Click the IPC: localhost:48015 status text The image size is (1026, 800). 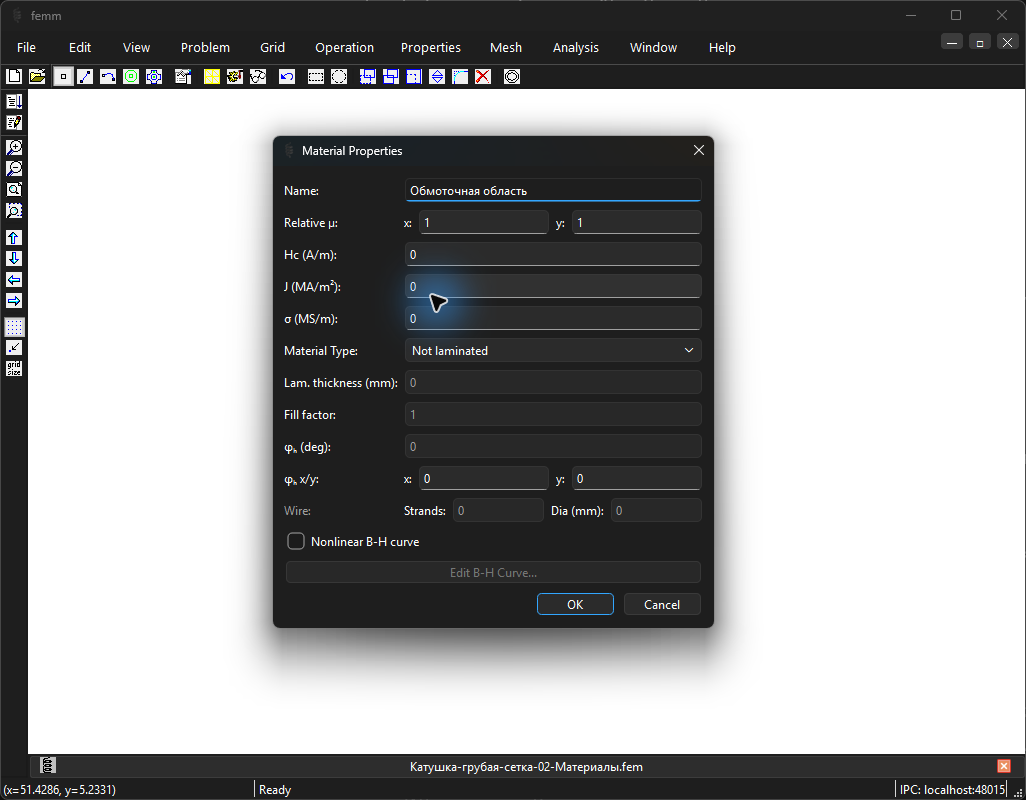pos(952,790)
